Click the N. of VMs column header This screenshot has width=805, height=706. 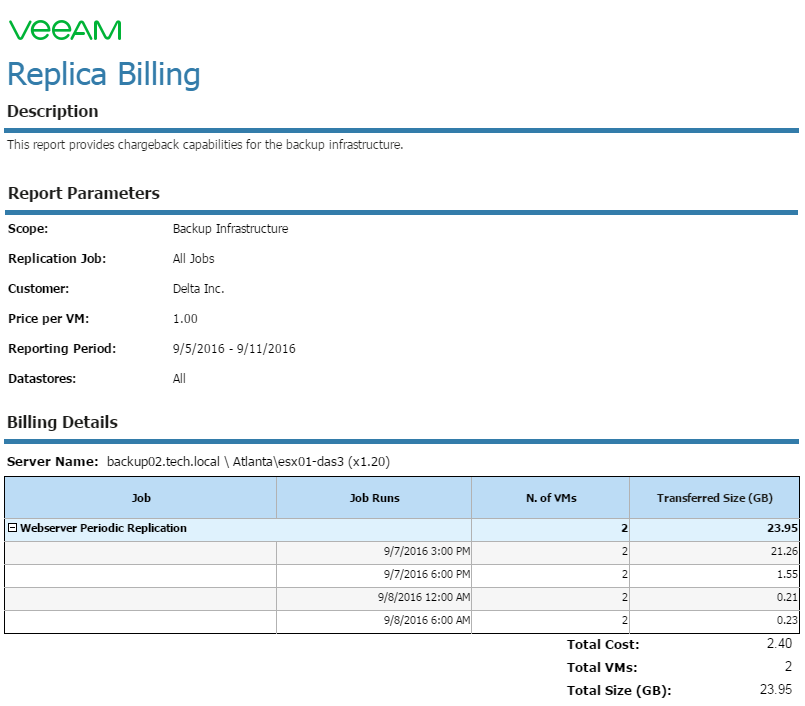(x=551, y=498)
